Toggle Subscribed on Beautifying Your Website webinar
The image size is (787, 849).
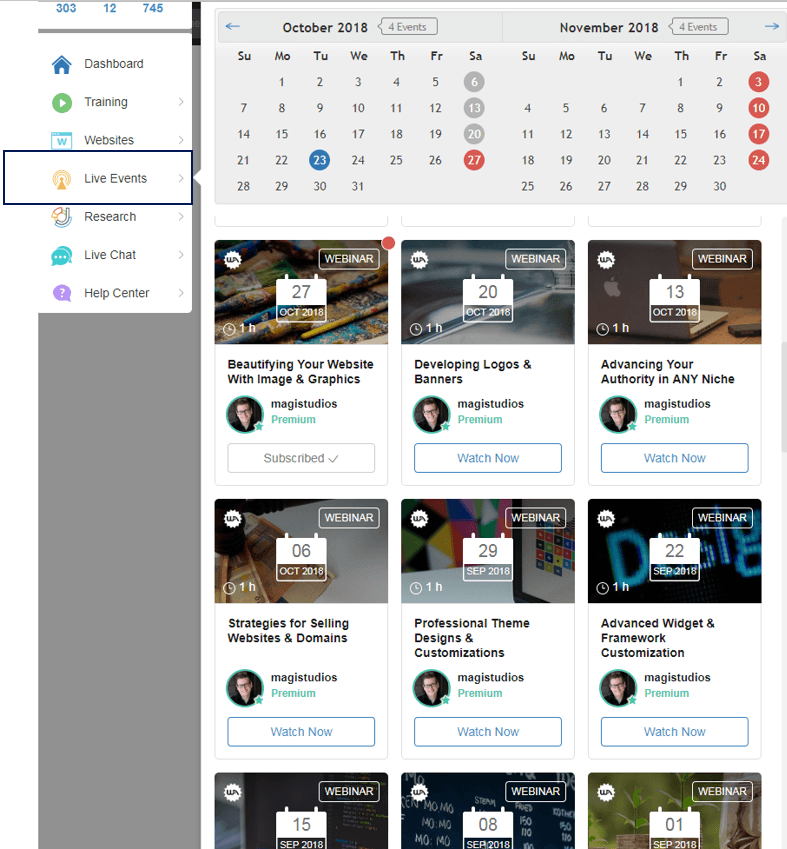[301, 458]
